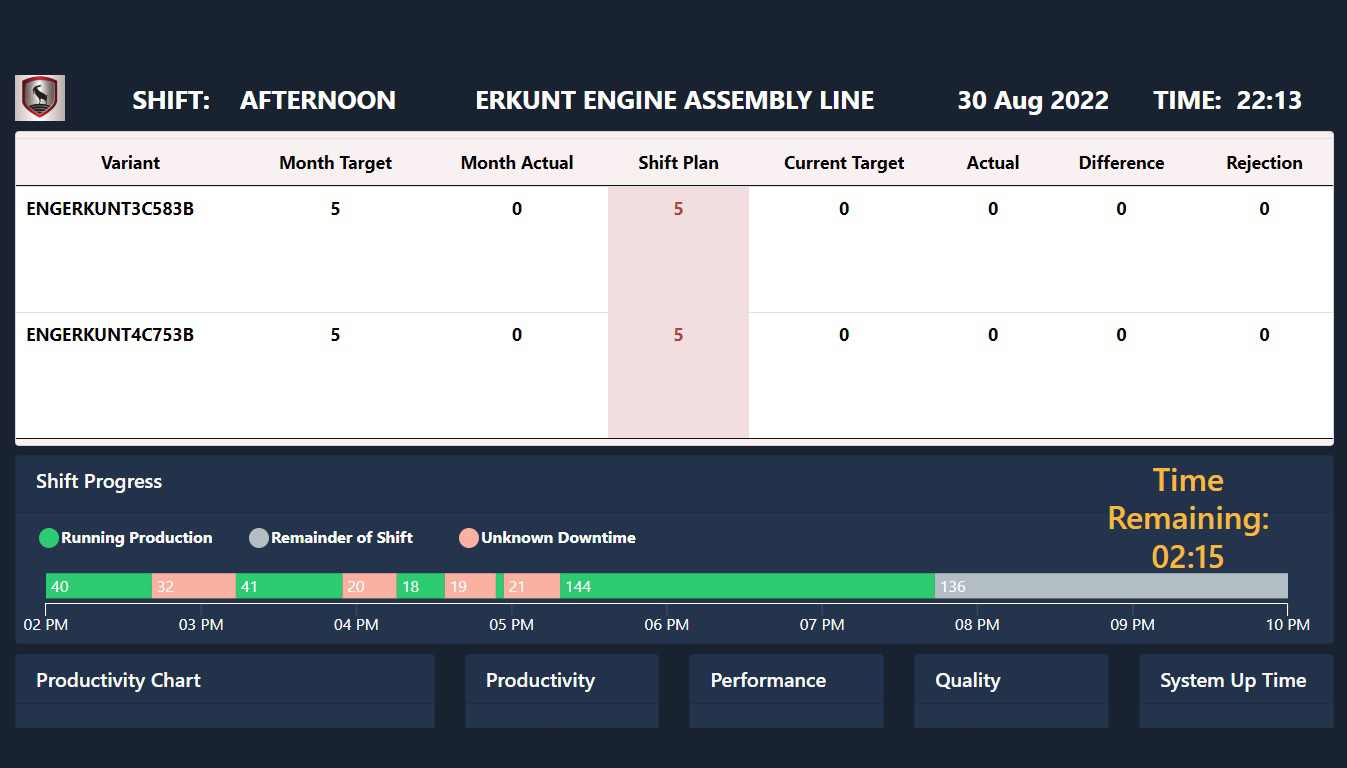
Task: Click the 08 PM timeline label
Action: [x=977, y=625]
